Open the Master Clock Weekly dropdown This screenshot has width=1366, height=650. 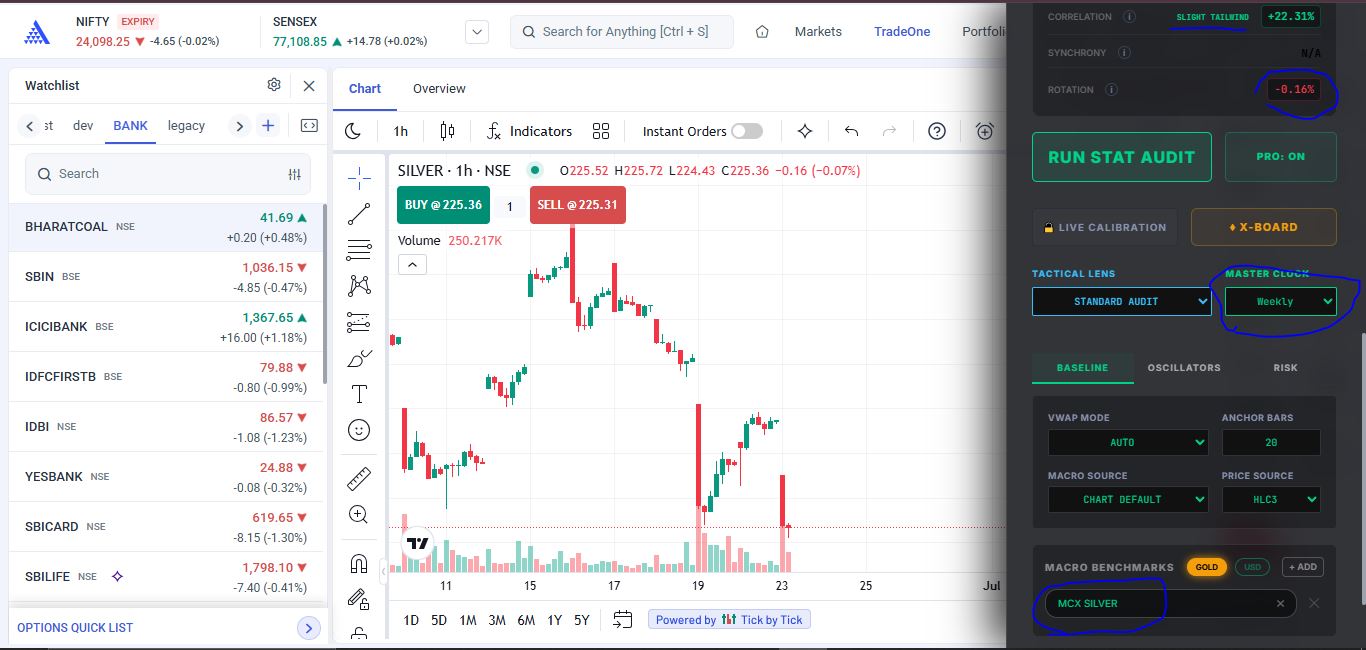click(1281, 301)
